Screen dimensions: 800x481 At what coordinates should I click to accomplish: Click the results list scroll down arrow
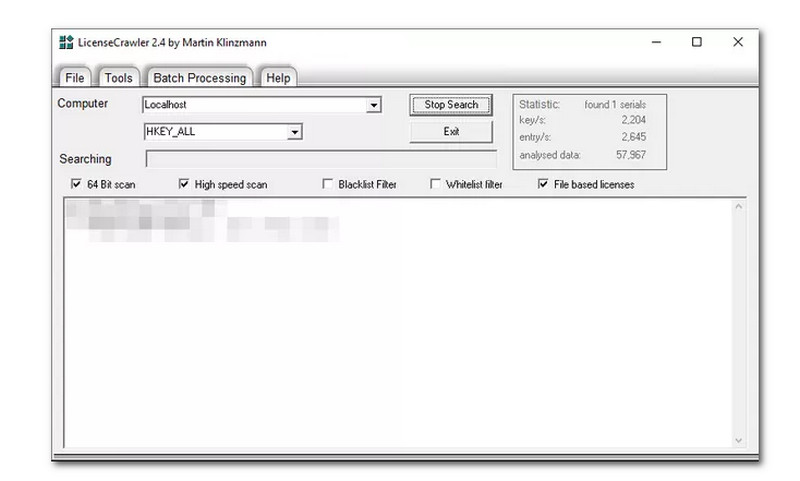[x=739, y=440]
